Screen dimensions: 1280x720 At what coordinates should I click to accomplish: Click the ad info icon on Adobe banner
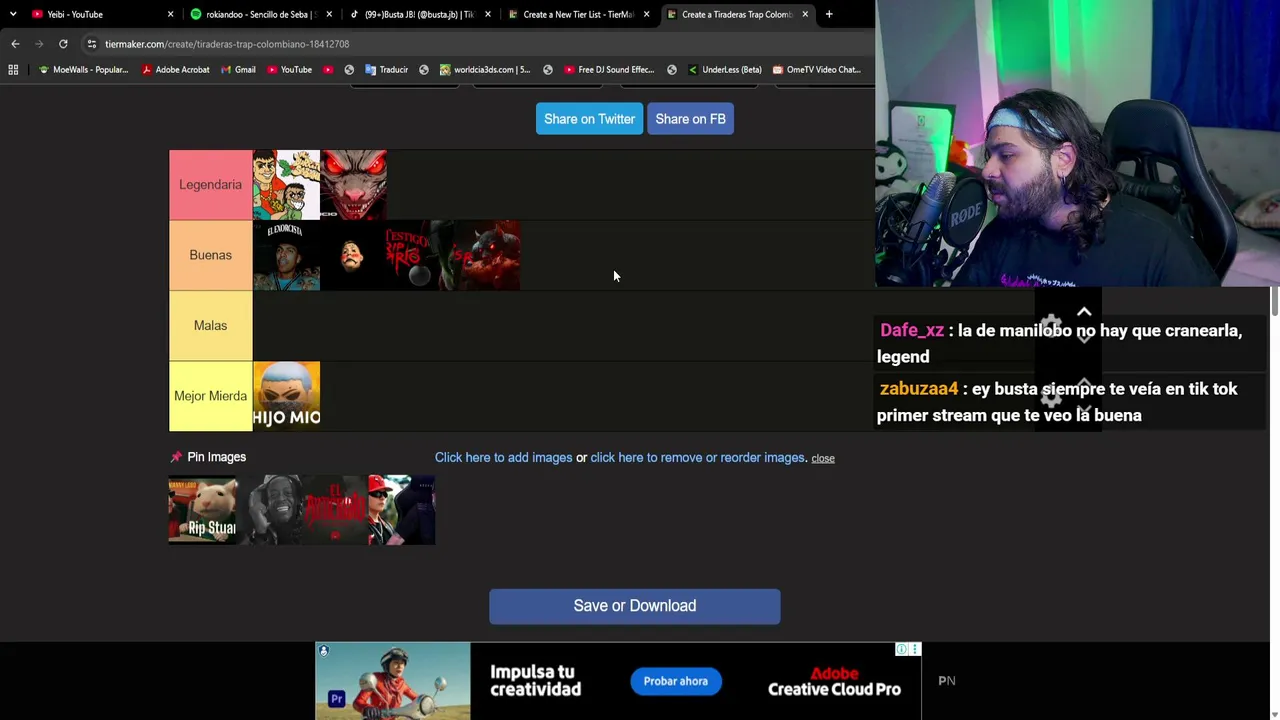901,650
